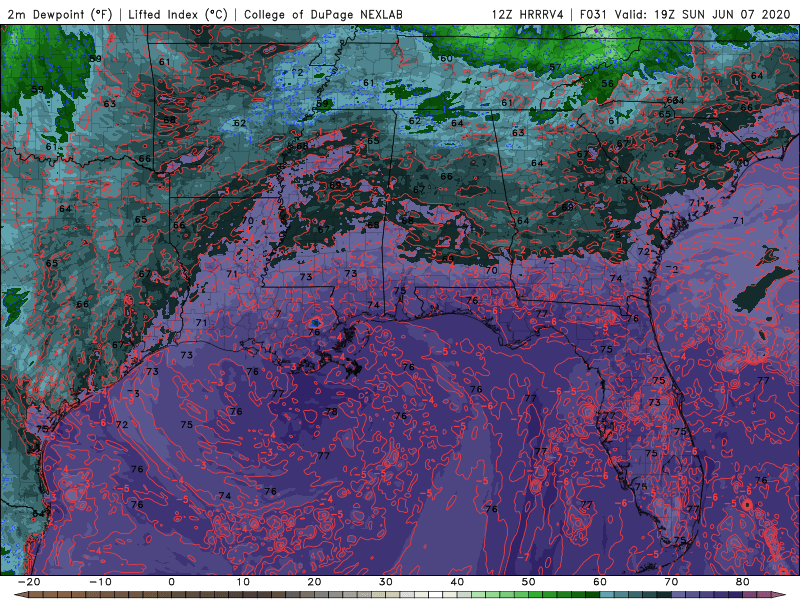Click the '12Z HRRRV4' model run label
This screenshot has width=800, height=600.
(x=528, y=14)
